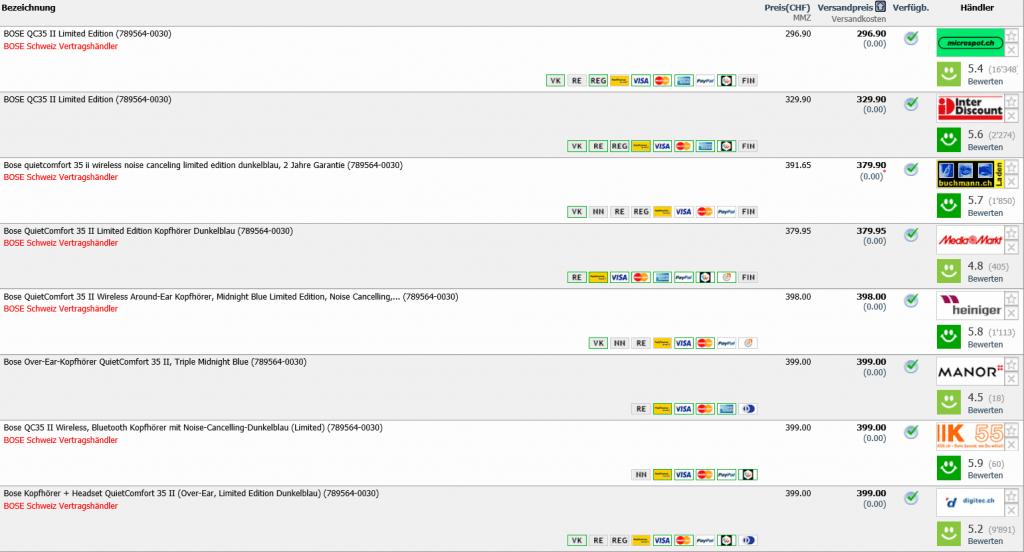Click the microspot.ch retailer logo
The width and height of the screenshot is (1024, 552).
(x=969, y=42)
